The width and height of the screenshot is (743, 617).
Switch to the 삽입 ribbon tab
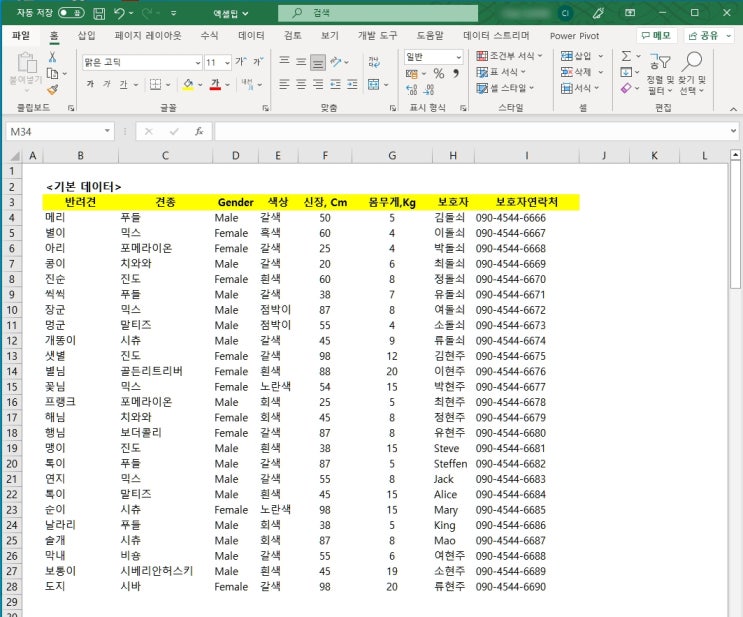(x=87, y=36)
